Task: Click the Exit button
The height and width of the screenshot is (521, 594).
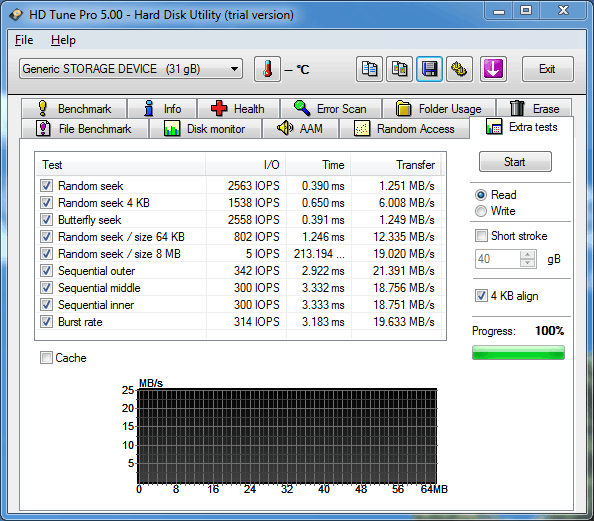Action: point(547,69)
